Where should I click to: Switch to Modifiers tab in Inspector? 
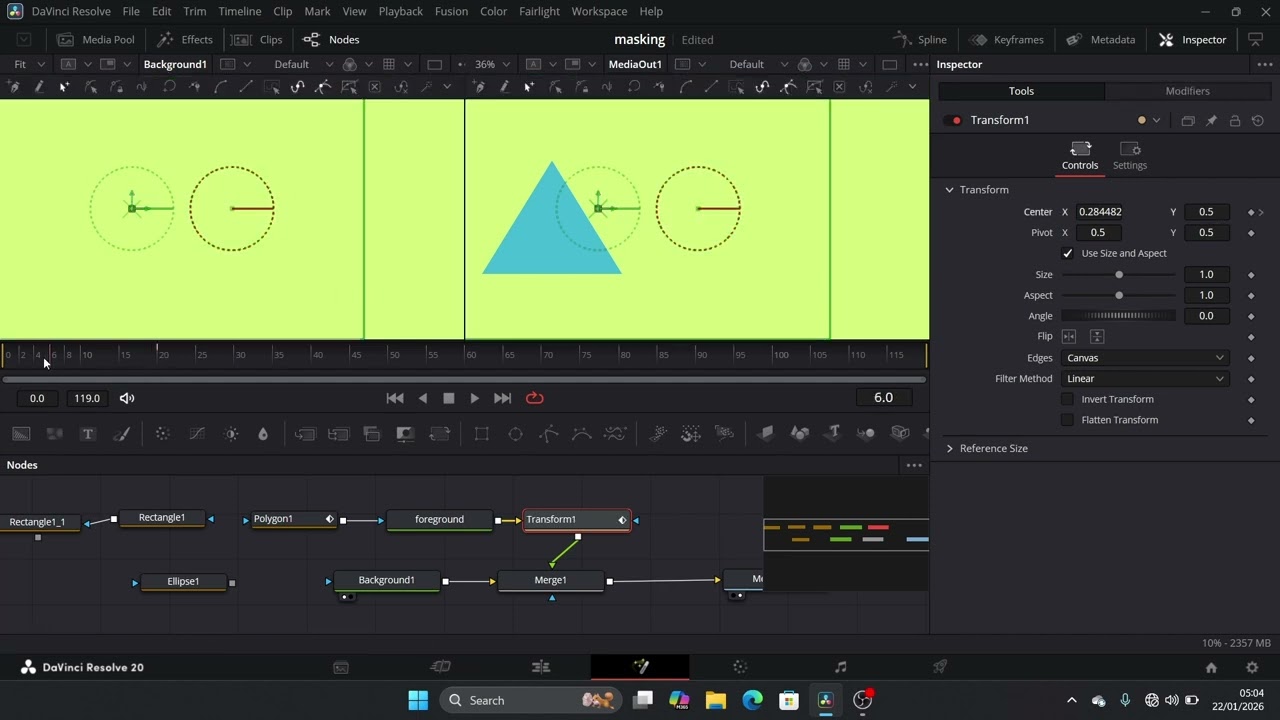click(x=1187, y=91)
